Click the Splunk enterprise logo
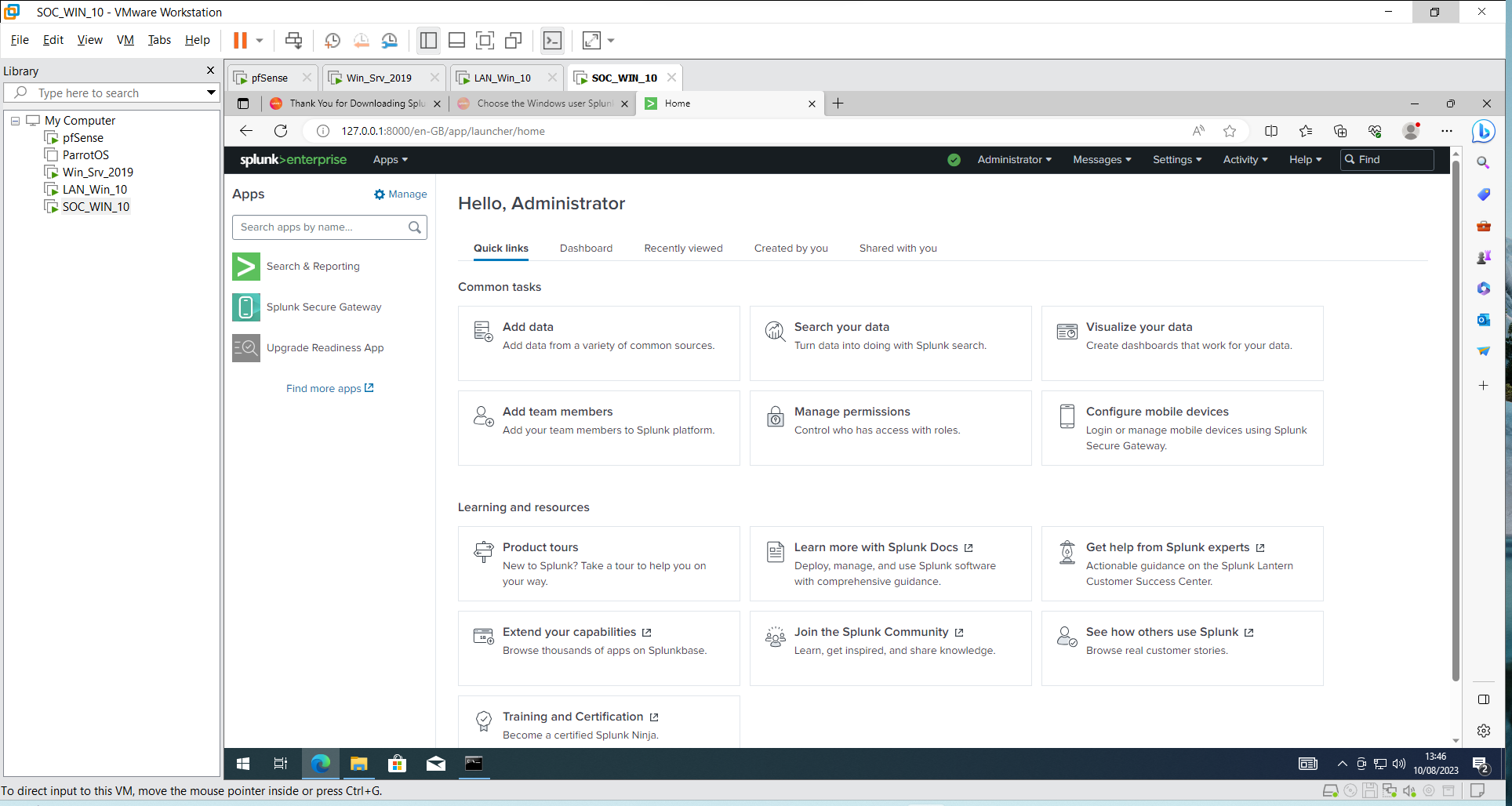This screenshot has height=806, width=1512. [293, 160]
